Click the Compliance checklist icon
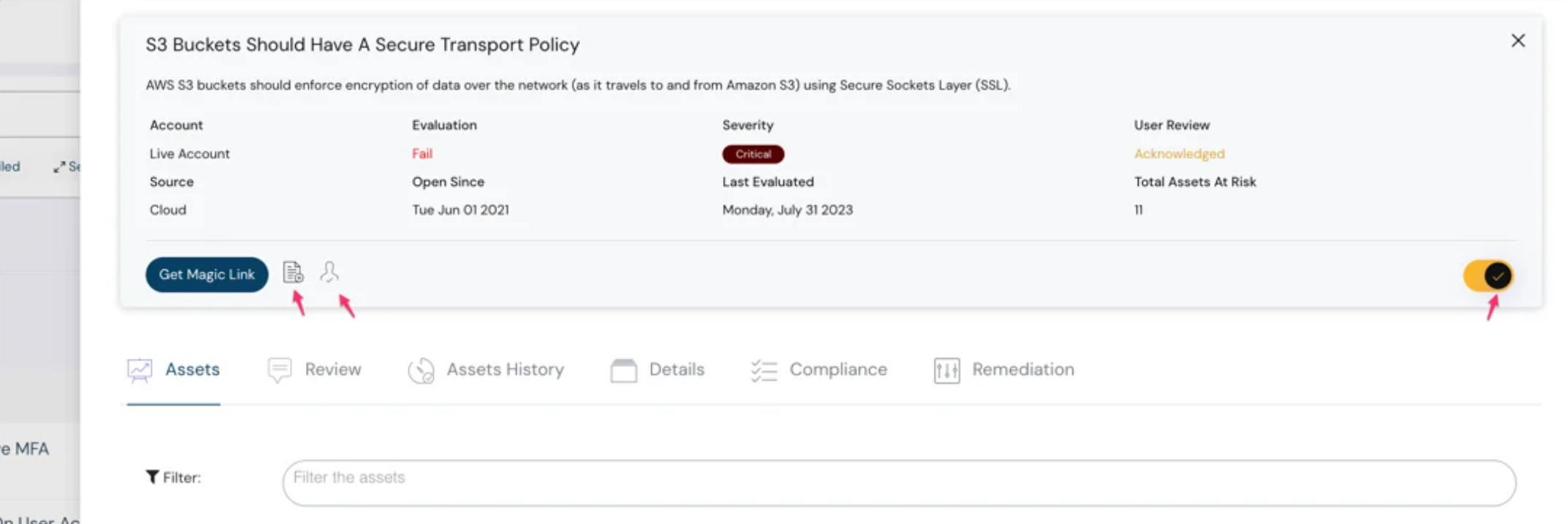The width and height of the screenshot is (1568, 524). click(763, 369)
